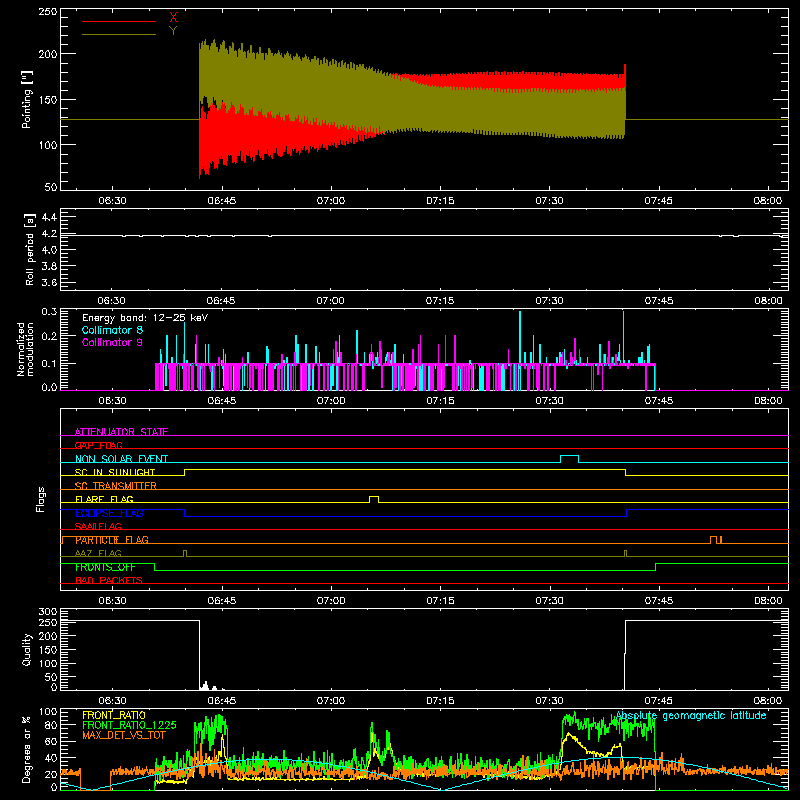Click the orange MAX_DET_VS_TOT legend text

coord(124,735)
